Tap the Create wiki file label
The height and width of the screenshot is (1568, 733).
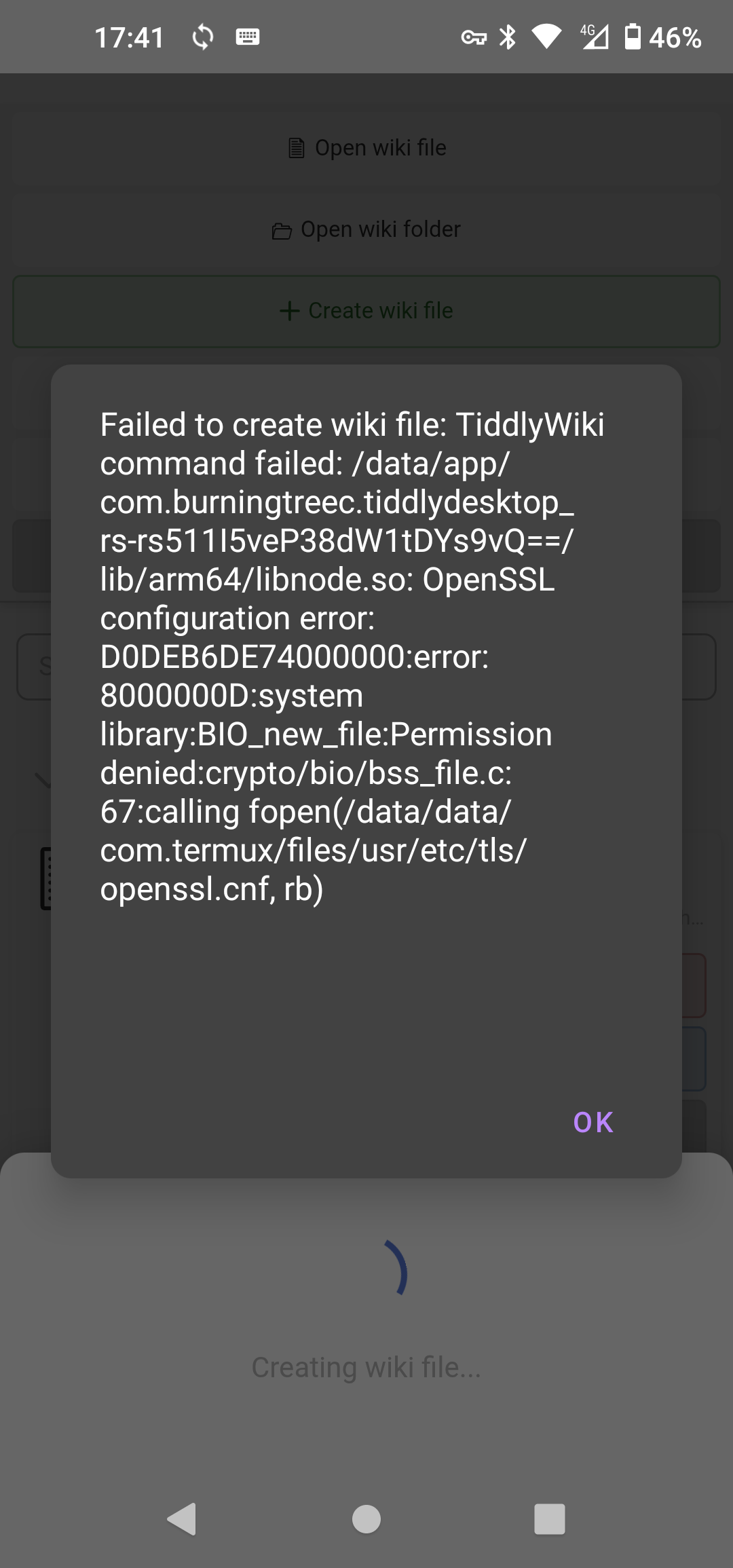pyautogui.click(x=380, y=311)
